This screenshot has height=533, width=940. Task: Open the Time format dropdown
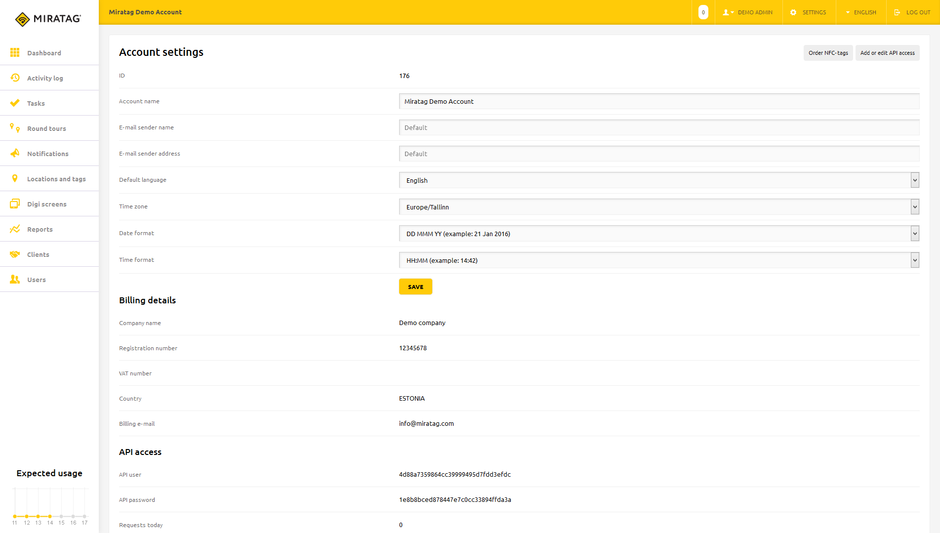659,260
